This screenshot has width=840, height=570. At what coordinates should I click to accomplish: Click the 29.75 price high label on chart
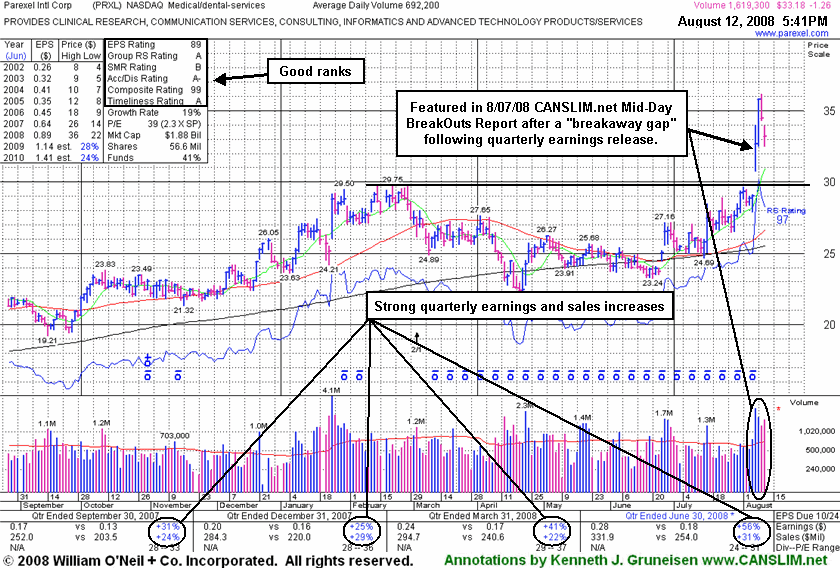point(392,179)
